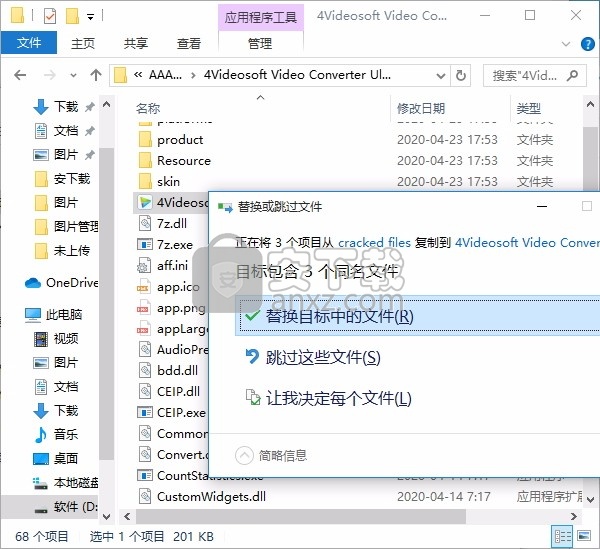This screenshot has width=600, height=549.
Task: Open 未上传 folder in sidebar
Action: coord(63,251)
